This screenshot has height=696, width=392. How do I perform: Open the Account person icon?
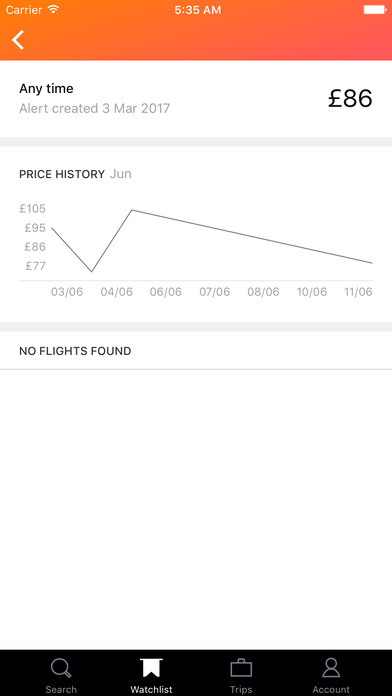[x=331, y=668]
